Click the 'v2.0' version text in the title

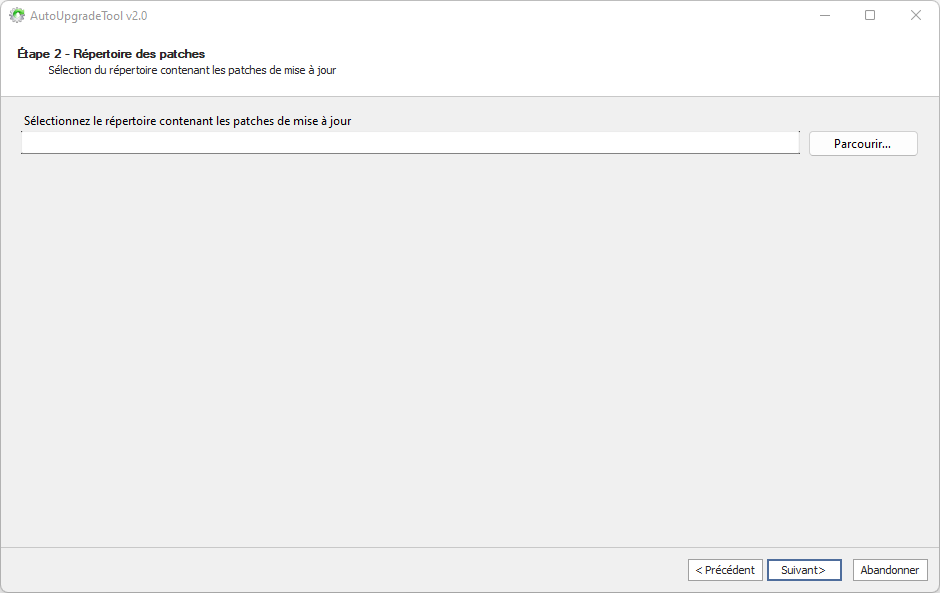coord(136,16)
